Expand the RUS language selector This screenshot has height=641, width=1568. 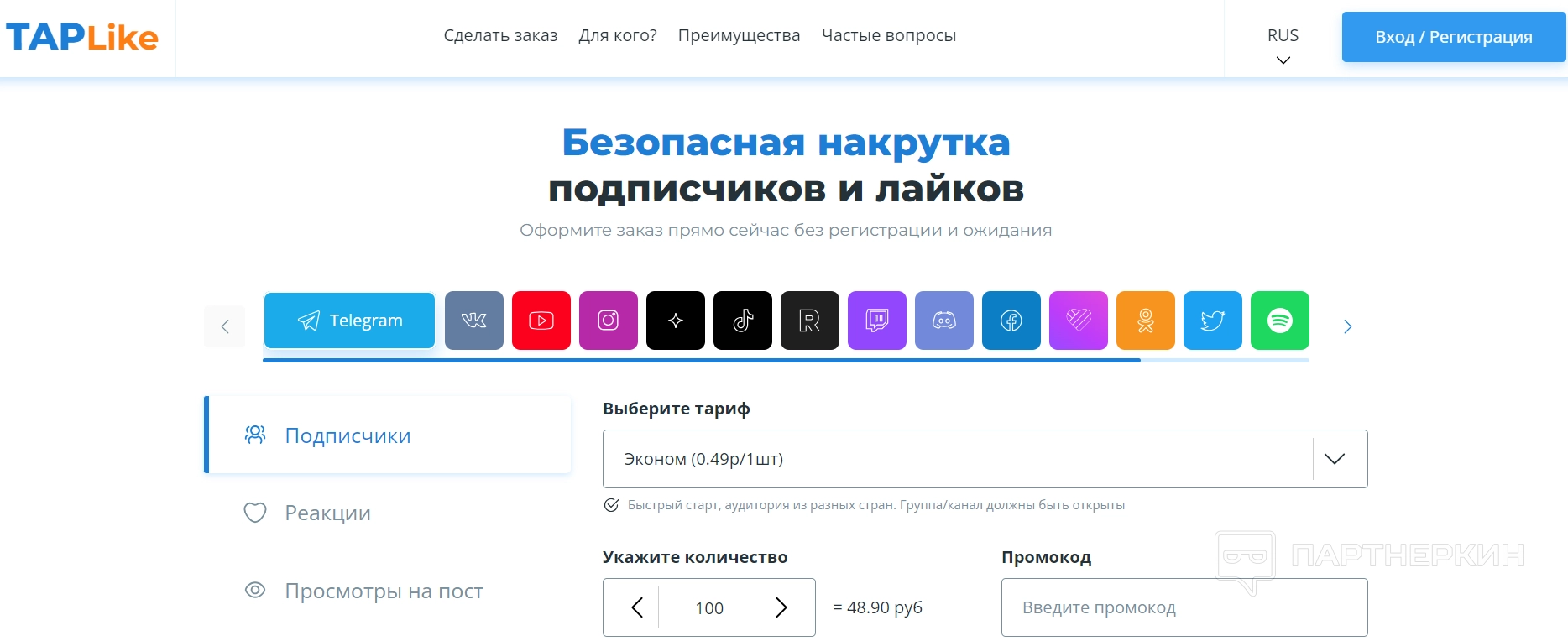pyautogui.click(x=1283, y=45)
